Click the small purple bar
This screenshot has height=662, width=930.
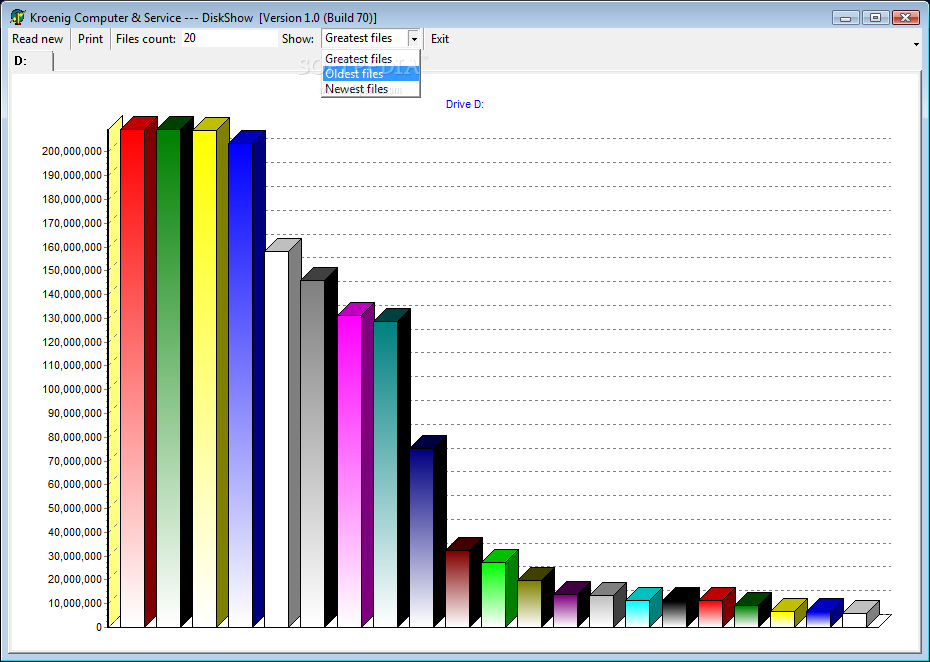coord(566,610)
